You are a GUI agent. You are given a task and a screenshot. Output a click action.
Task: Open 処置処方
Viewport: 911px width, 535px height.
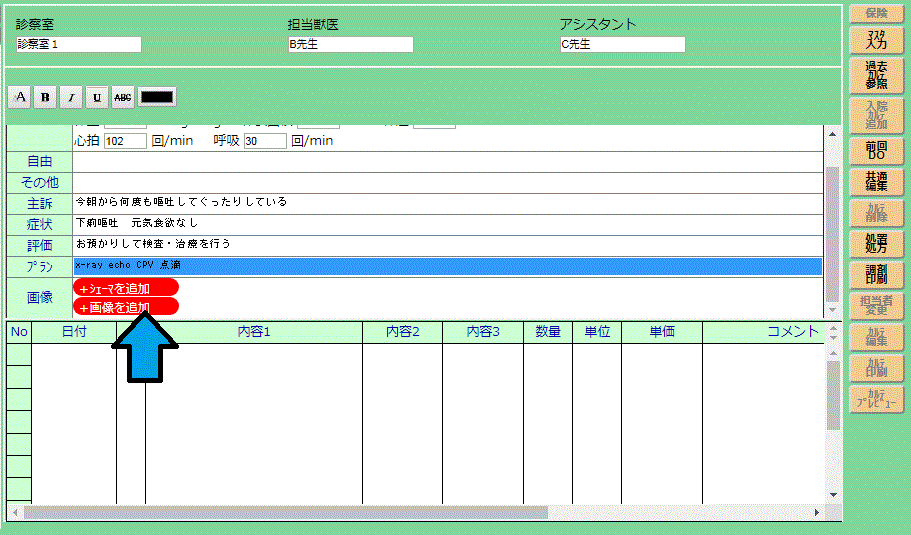pos(876,244)
